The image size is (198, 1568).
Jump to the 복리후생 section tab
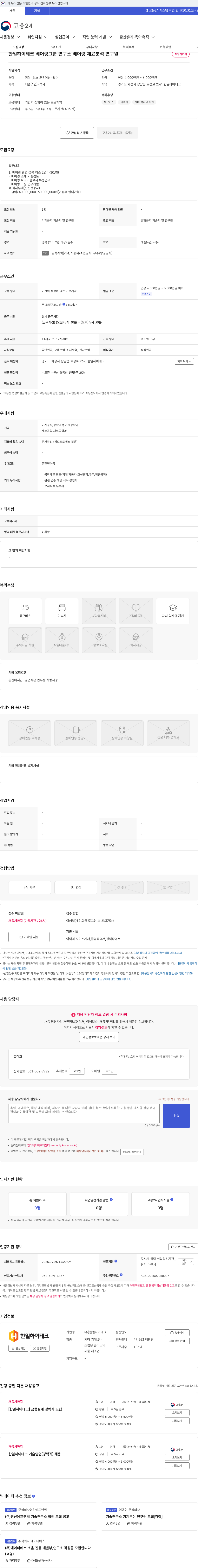[128, 47]
